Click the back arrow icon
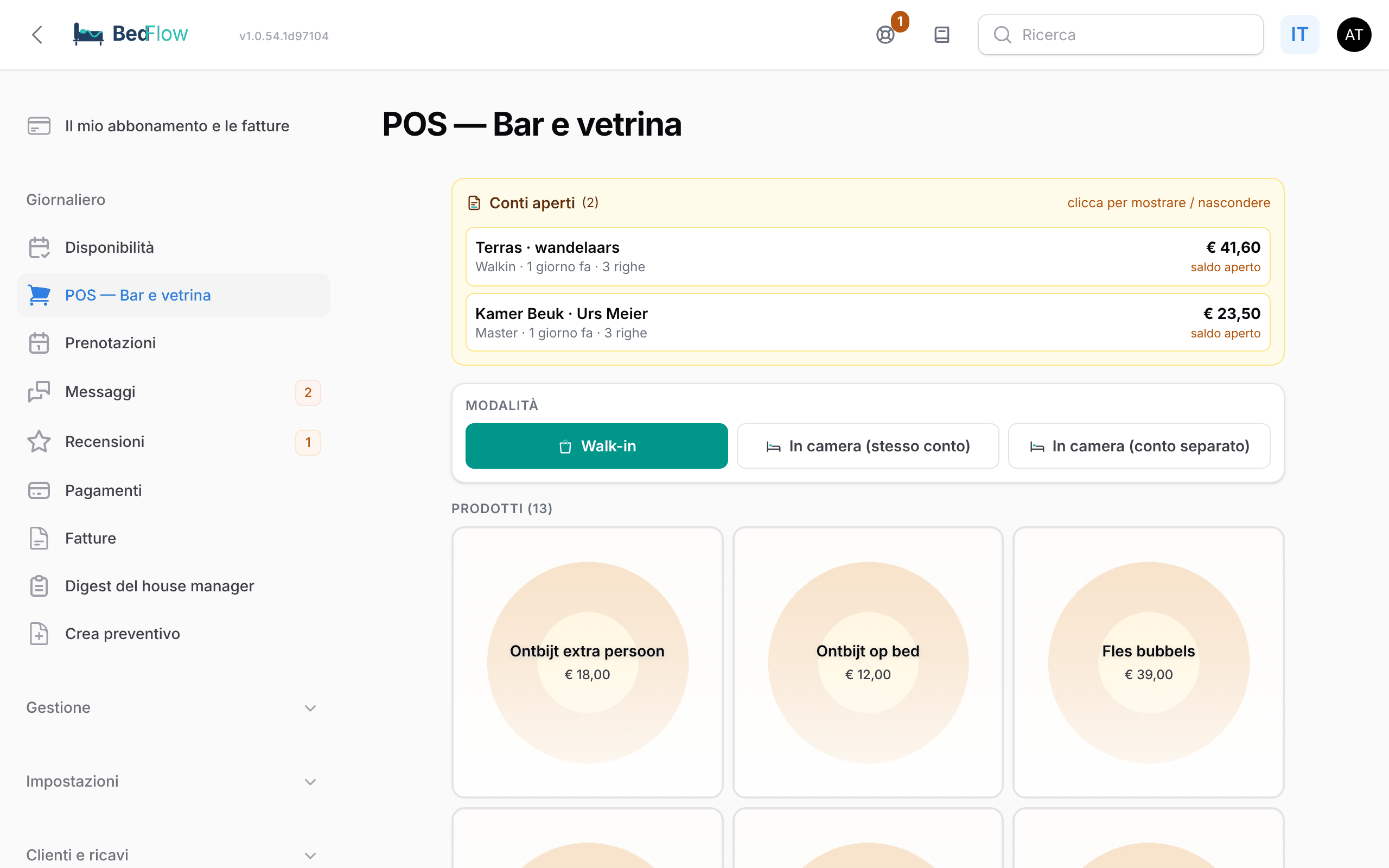Viewport: 1389px width, 868px height. 37,35
